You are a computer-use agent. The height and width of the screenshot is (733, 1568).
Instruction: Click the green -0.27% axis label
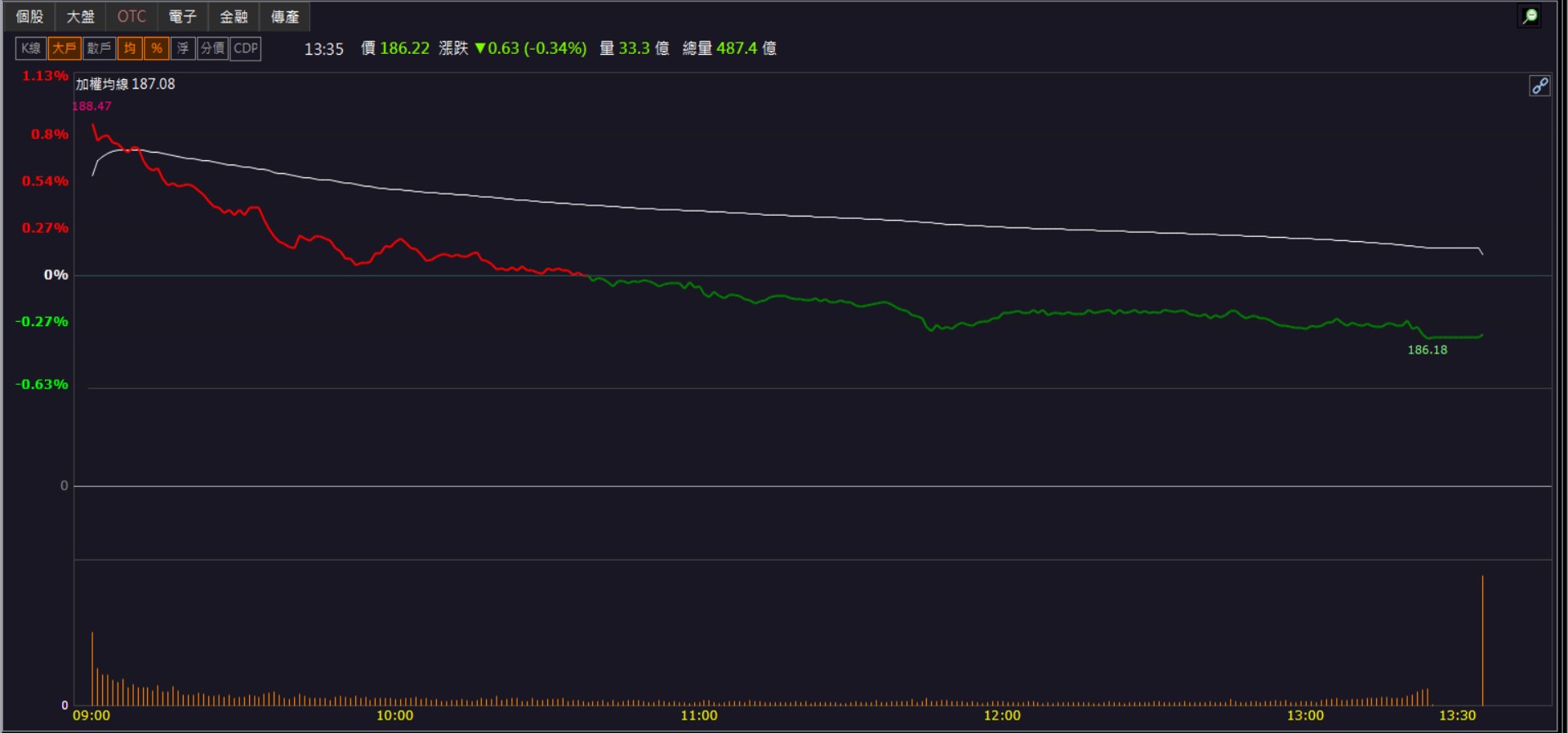42,321
